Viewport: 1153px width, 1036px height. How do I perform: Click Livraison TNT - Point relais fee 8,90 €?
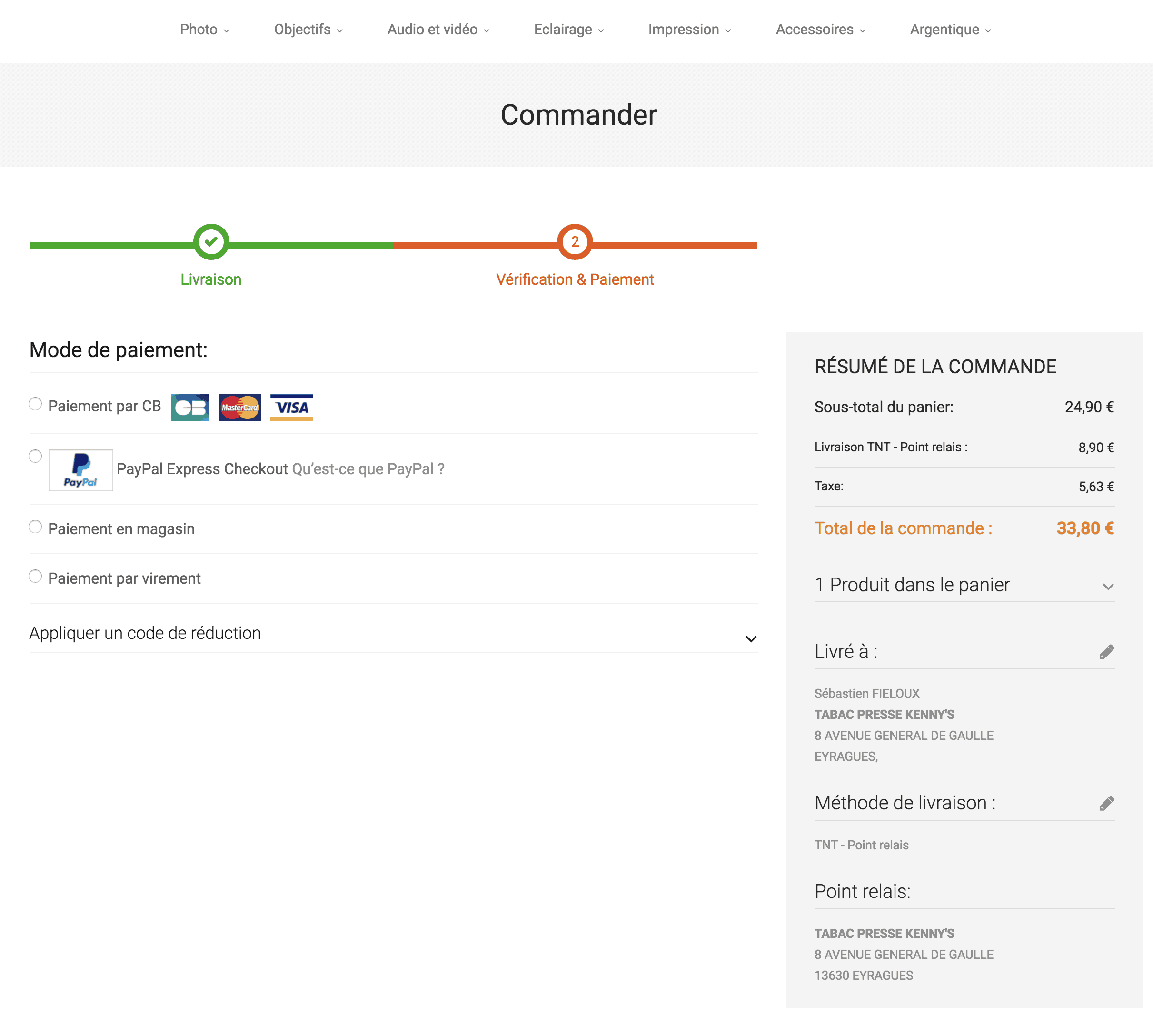pos(1096,448)
